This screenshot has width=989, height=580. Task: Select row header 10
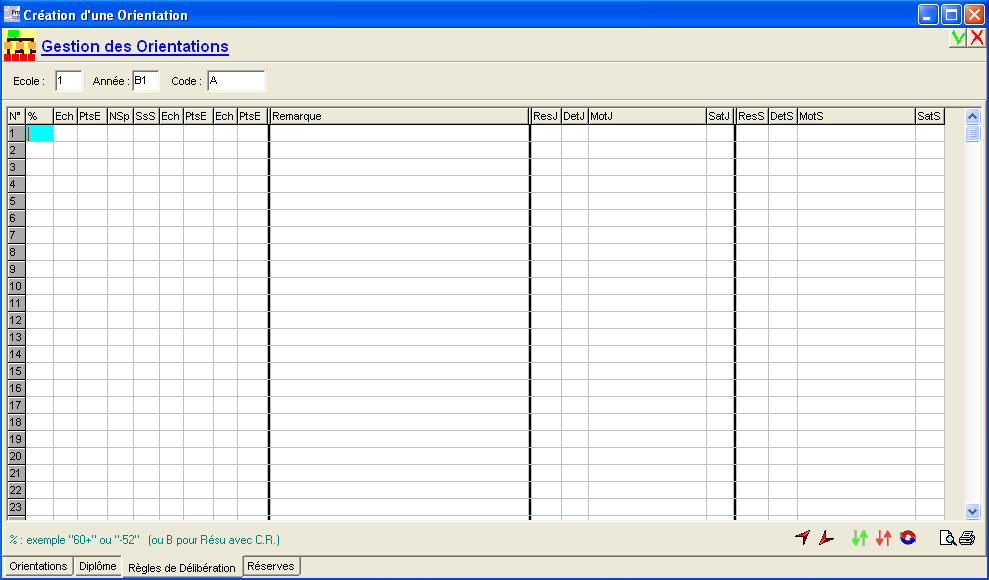16,286
